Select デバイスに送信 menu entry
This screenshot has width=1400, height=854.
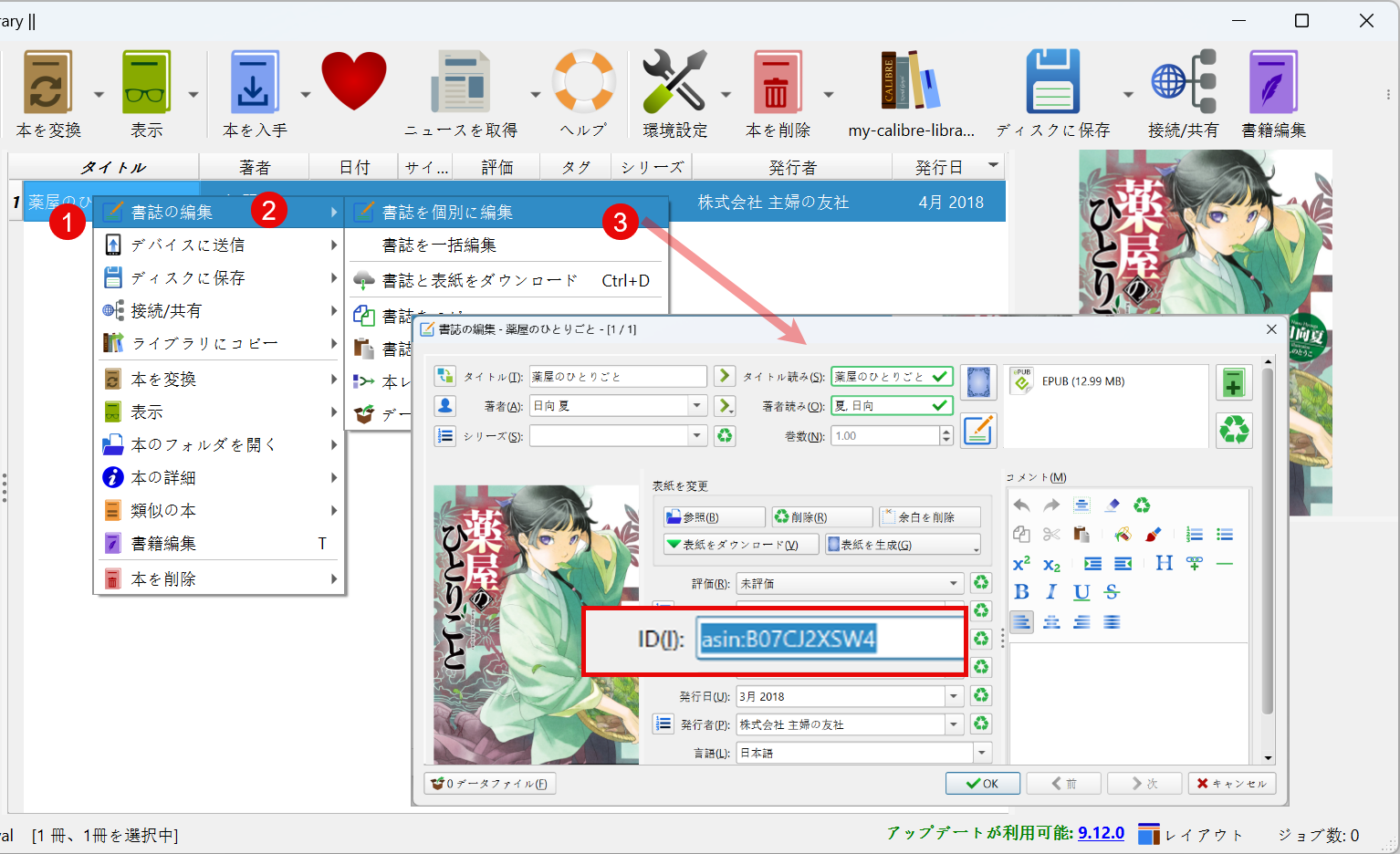tap(219, 245)
